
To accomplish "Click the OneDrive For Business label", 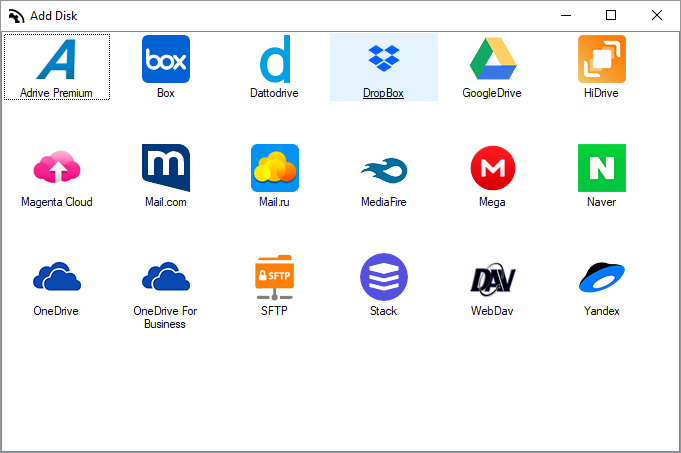I will (x=165, y=317).
